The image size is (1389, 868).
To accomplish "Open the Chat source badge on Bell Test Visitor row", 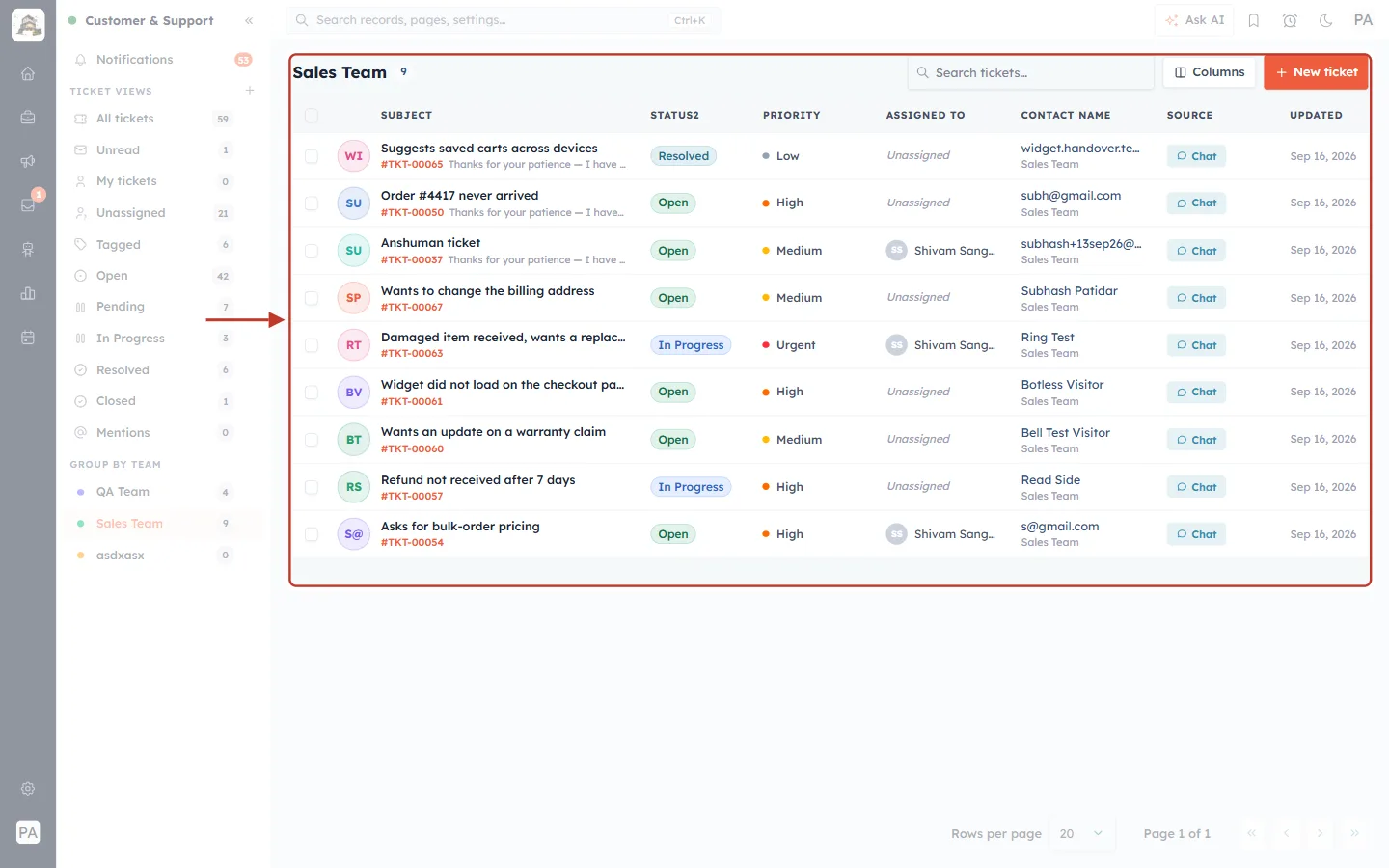I will coord(1196,440).
